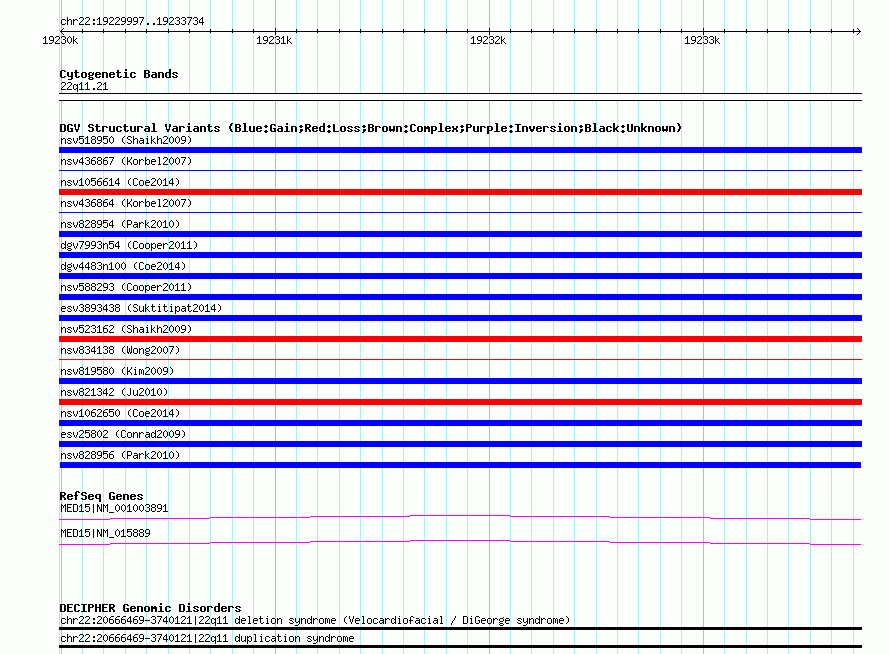Click the blue gain bar under esv25802
Viewport: 890px width, 654px height.
pyautogui.click(x=460, y=444)
